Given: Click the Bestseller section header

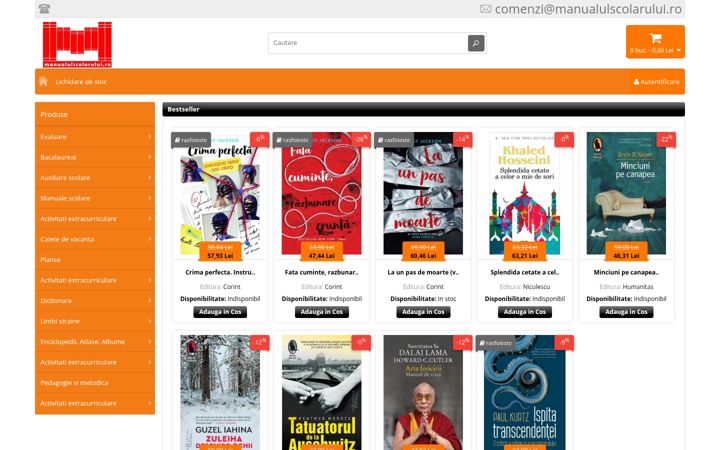Looking at the screenshot, I should coord(423,109).
